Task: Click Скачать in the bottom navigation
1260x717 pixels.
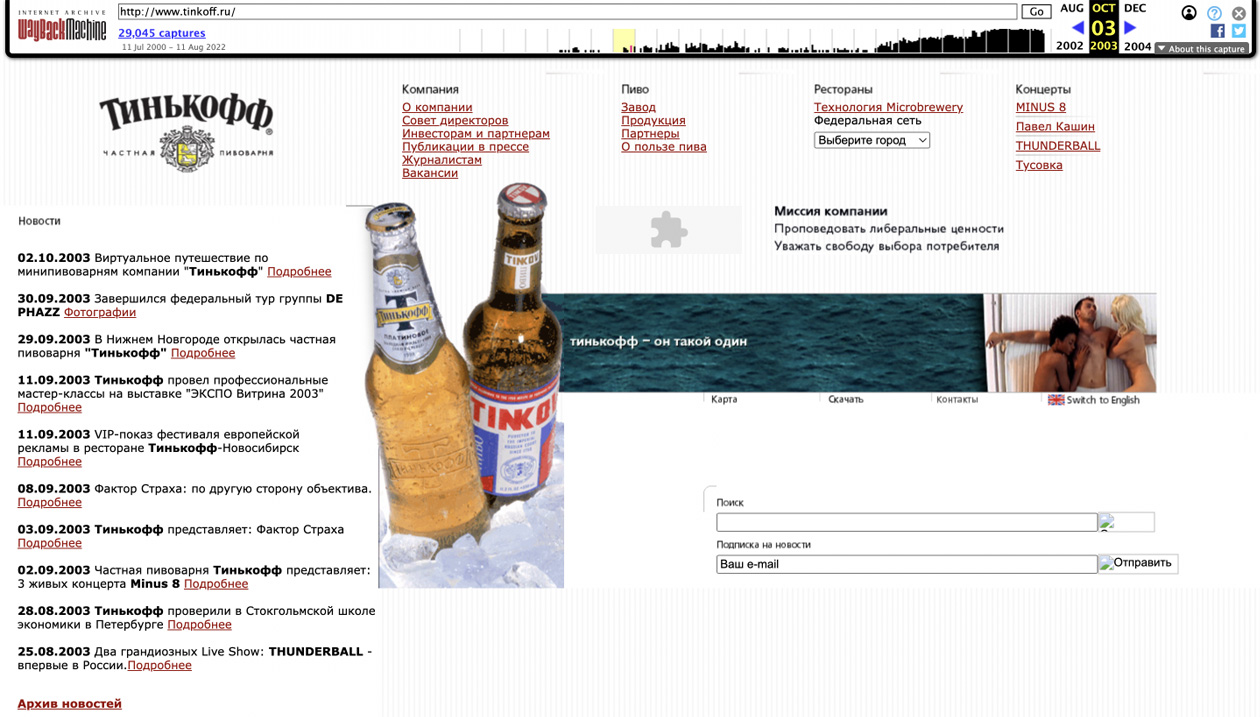Action: (846, 399)
